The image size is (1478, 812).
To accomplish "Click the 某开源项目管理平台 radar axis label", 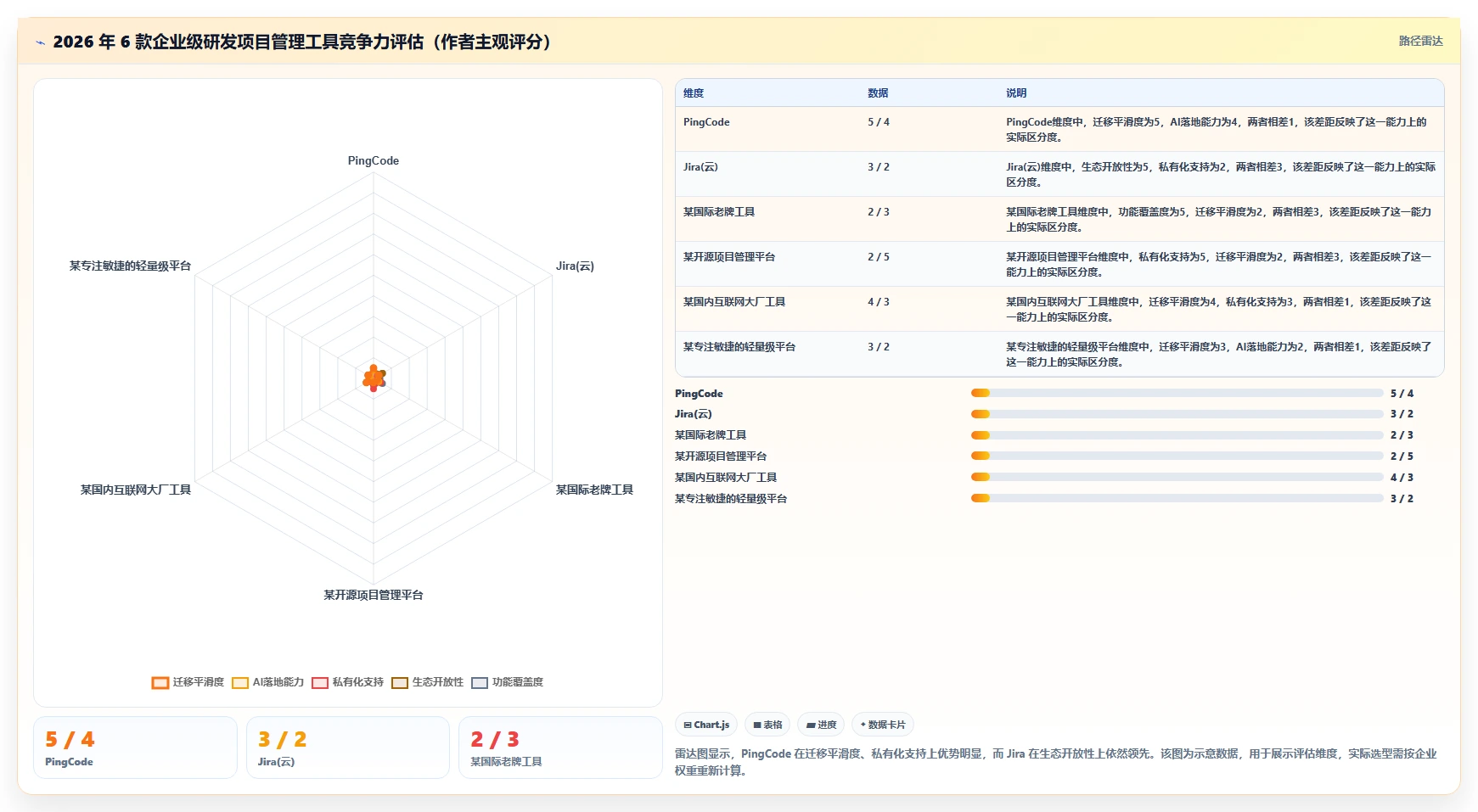I will click(x=374, y=595).
